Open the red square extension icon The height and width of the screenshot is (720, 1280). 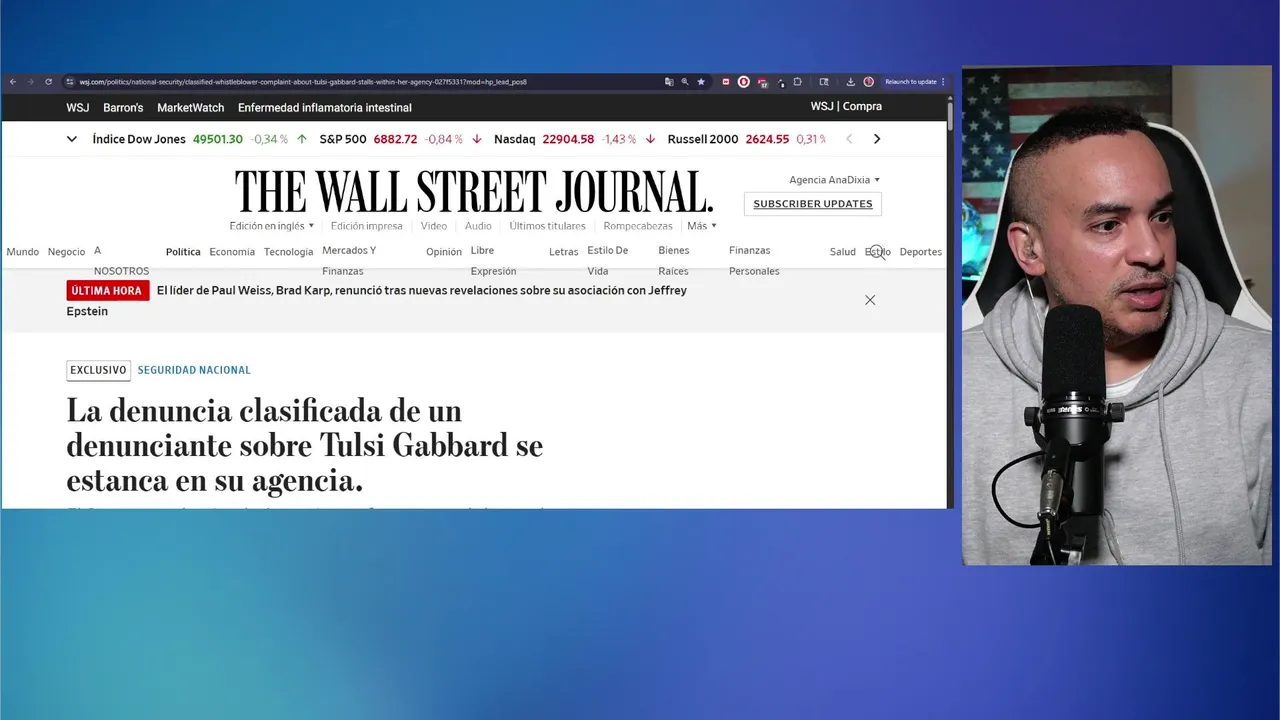point(726,82)
